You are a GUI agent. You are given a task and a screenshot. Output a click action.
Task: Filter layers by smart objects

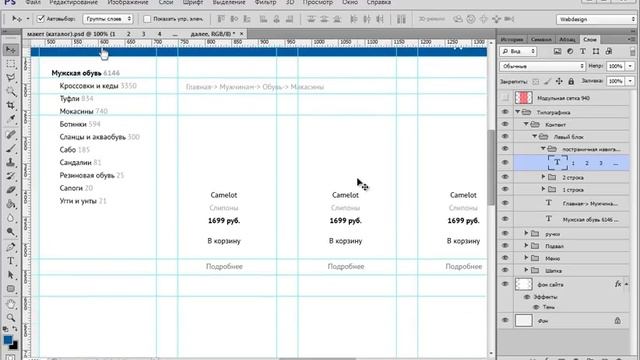click(609, 51)
